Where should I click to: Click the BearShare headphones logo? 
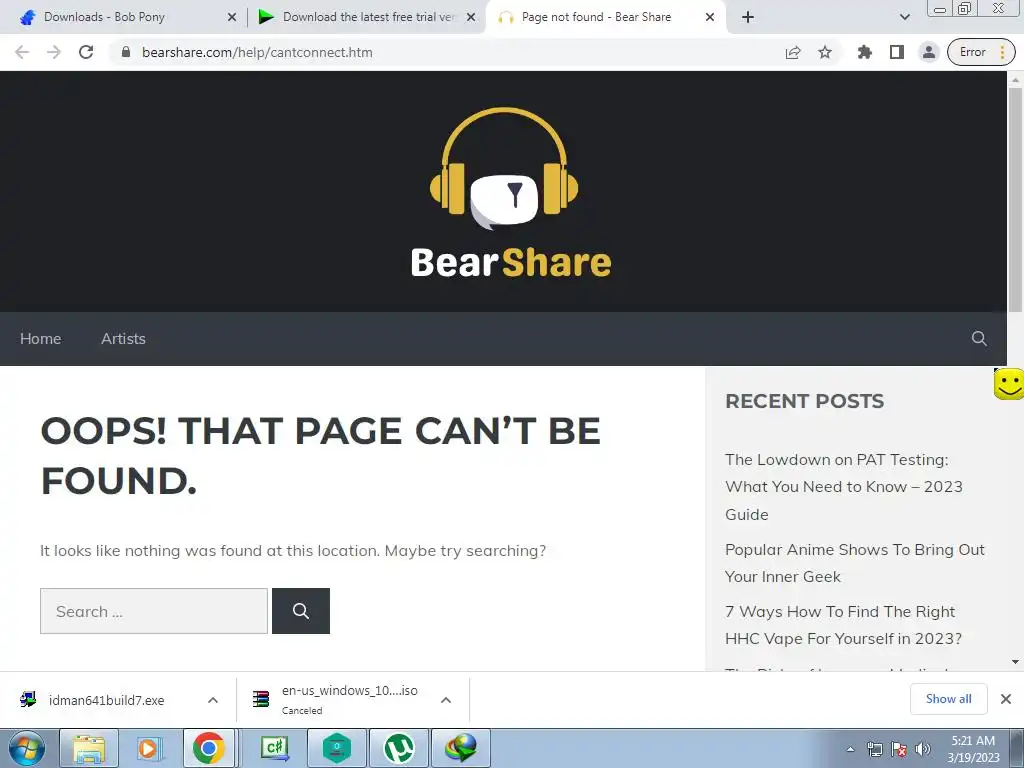point(511,192)
